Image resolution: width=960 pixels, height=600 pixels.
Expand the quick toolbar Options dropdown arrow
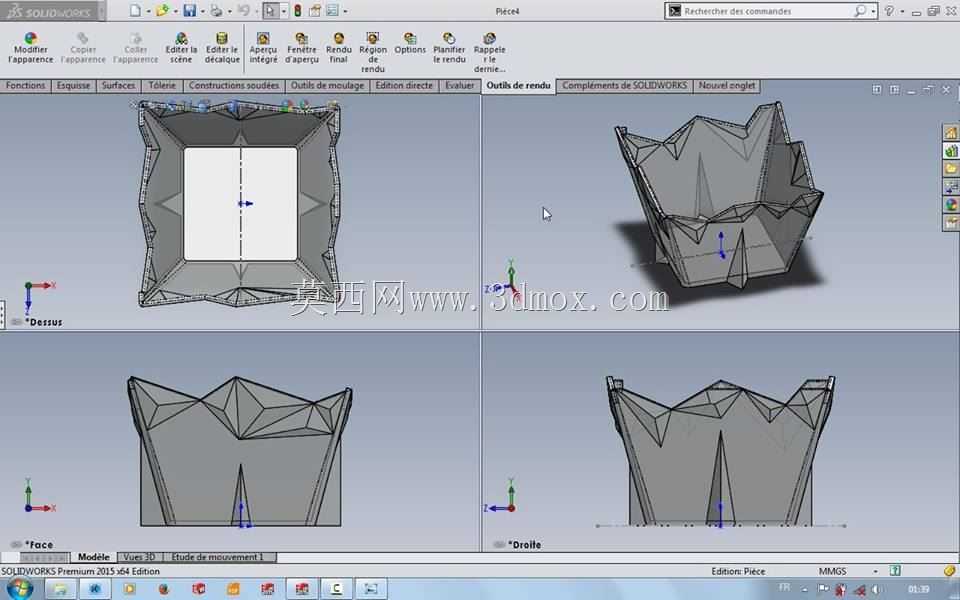pos(345,11)
